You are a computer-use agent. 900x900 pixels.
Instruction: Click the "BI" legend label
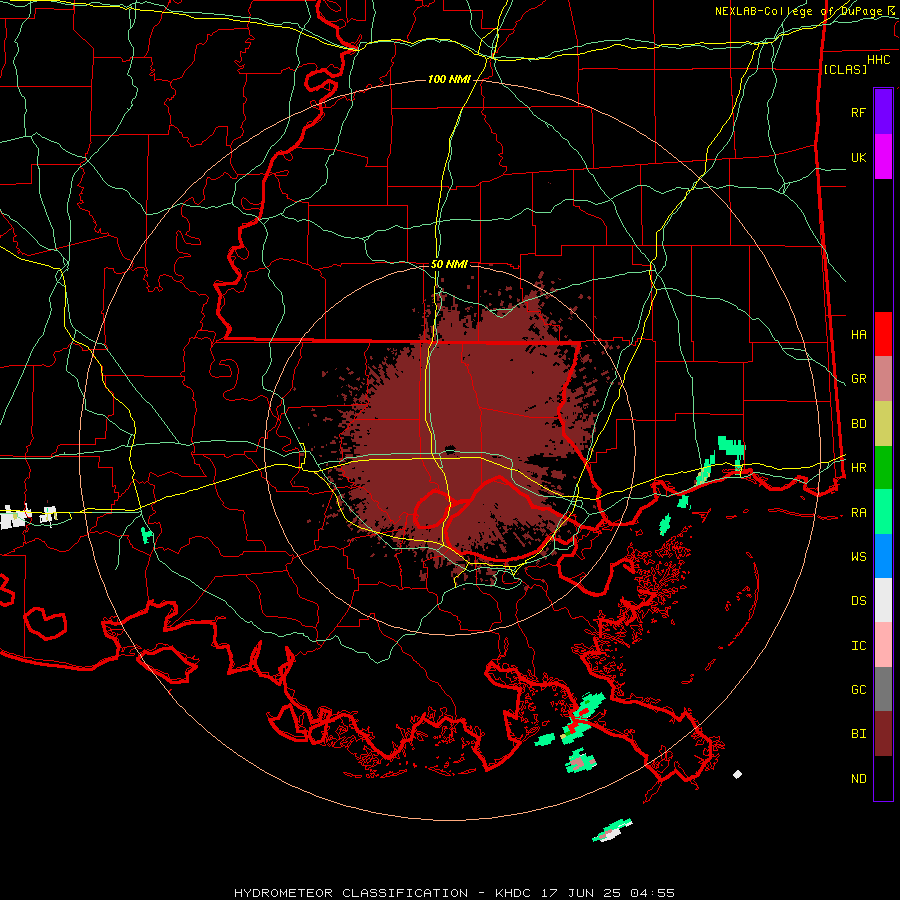[x=858, y=734]
